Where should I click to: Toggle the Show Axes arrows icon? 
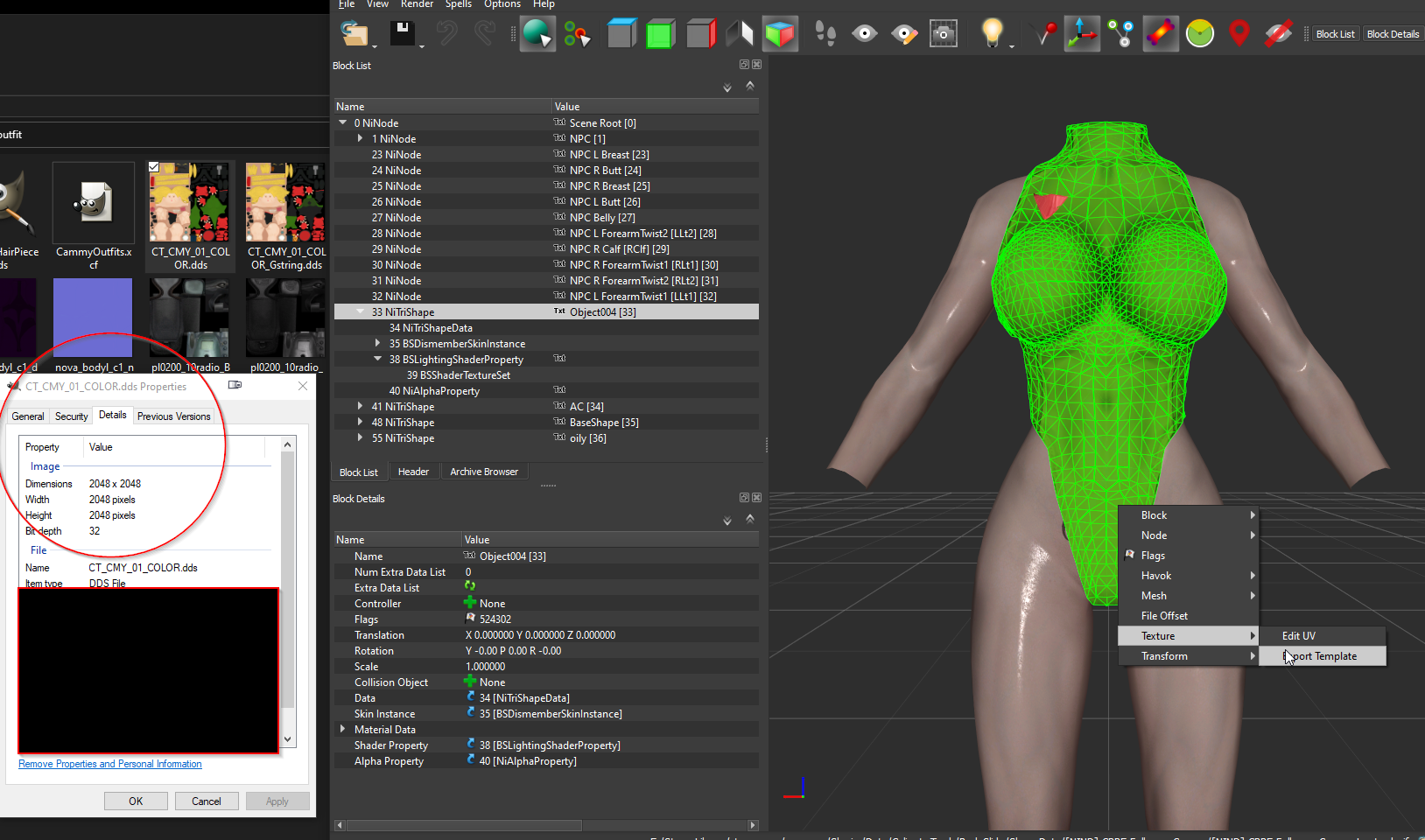1082,34
